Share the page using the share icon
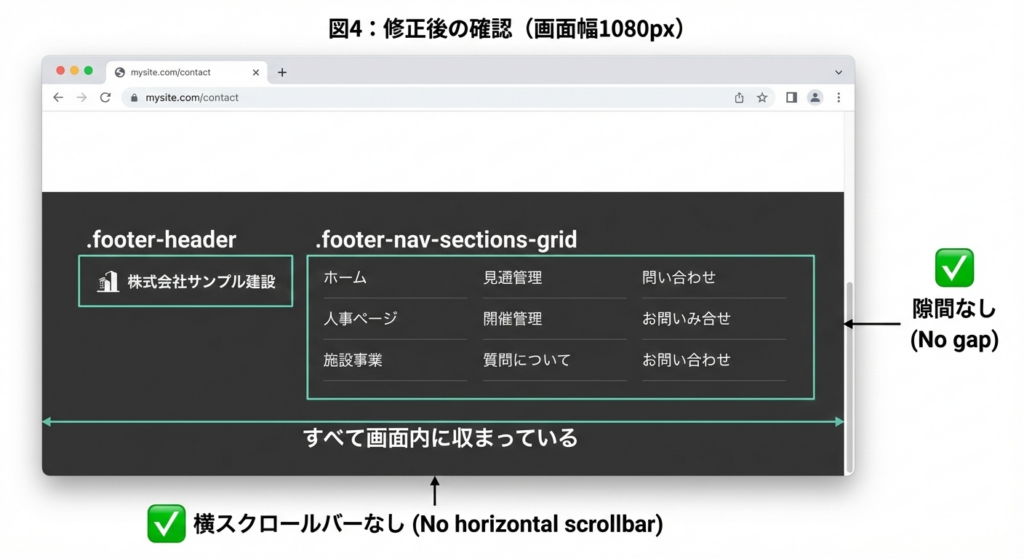 pyautogui.click(x=739, y=97)
